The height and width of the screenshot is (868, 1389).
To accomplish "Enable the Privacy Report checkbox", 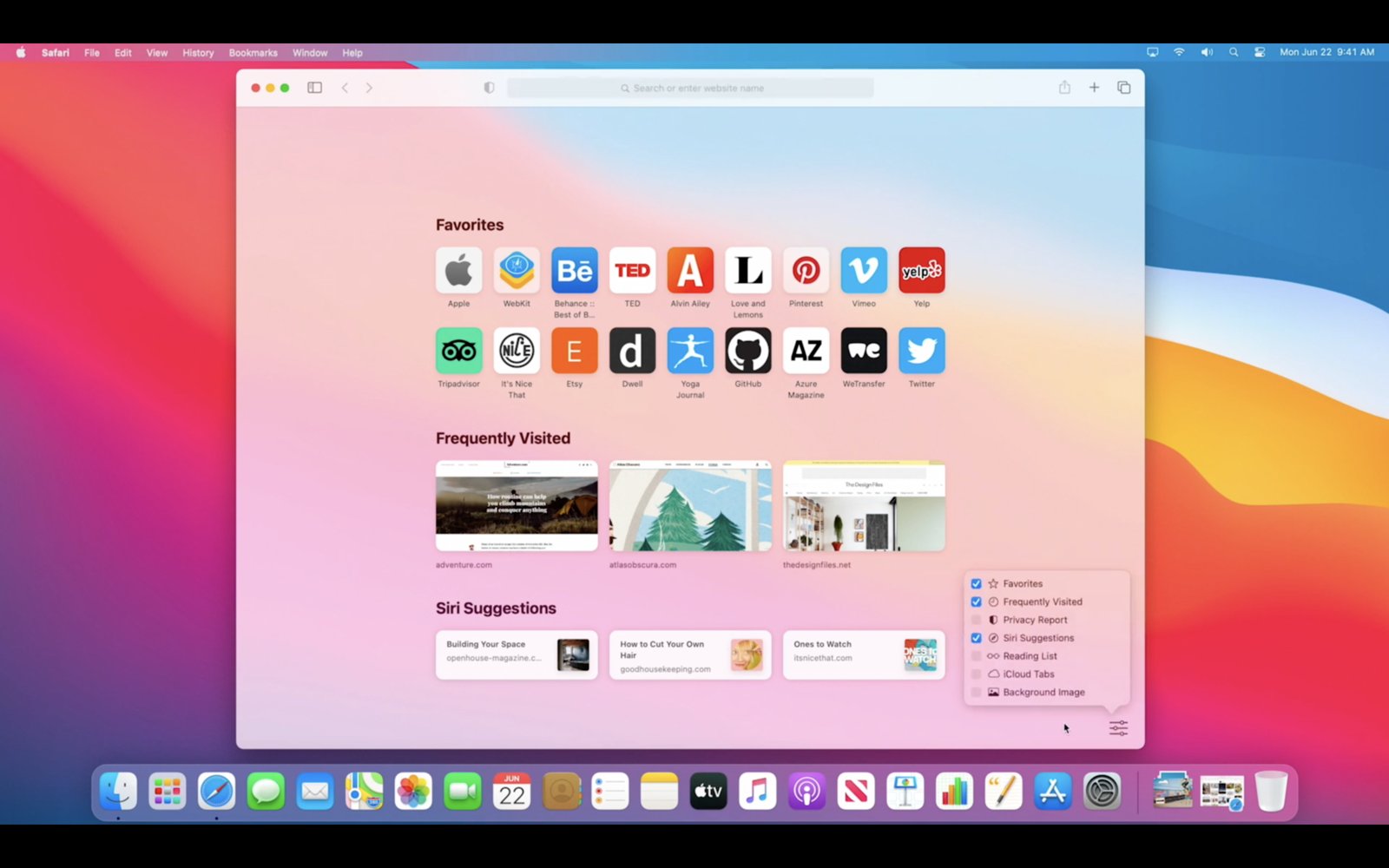I will 976,620.
